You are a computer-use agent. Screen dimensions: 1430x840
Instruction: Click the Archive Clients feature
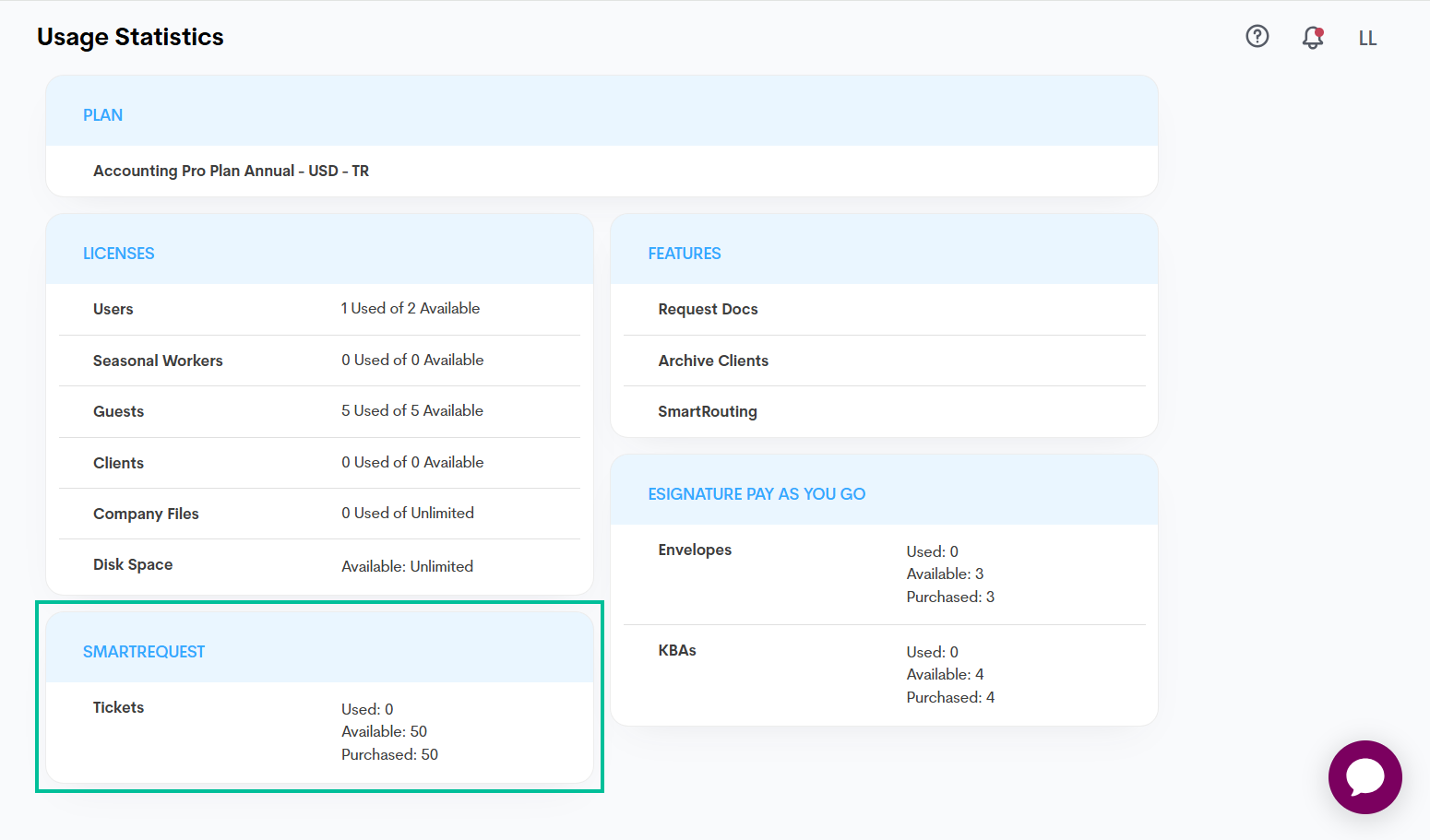tap(713, 360)
